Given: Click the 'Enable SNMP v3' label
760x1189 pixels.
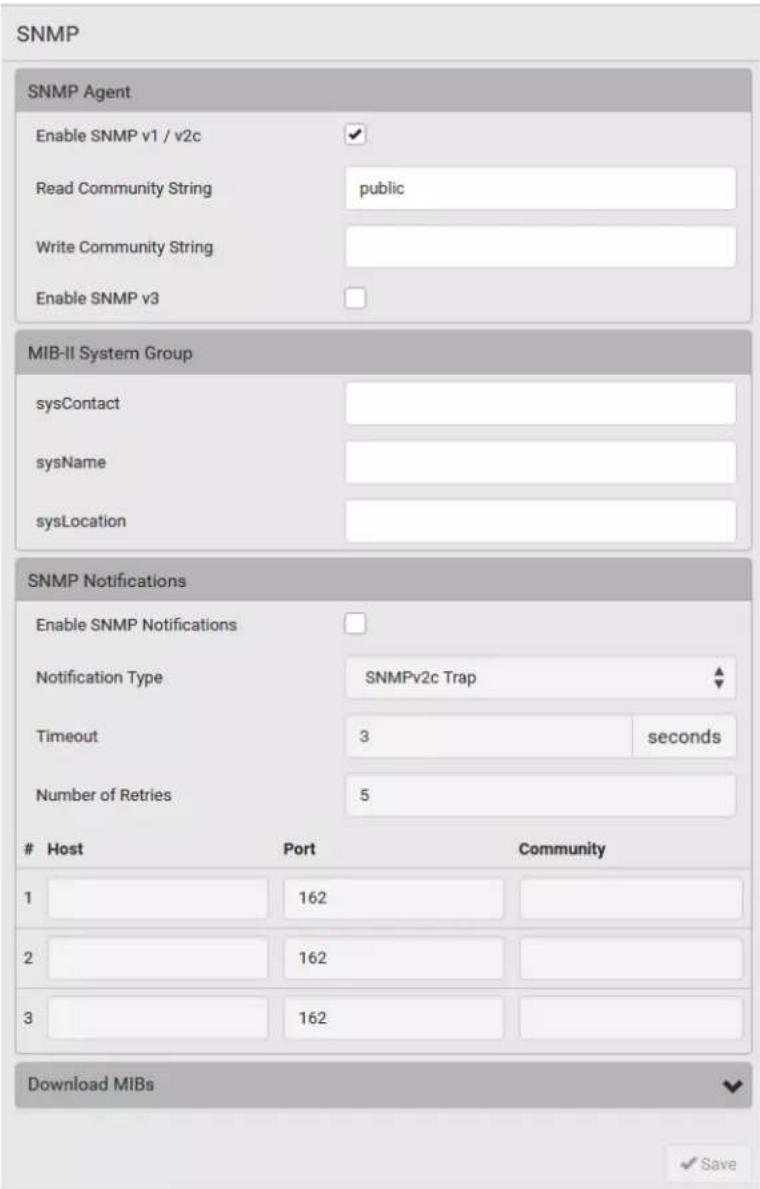Looking at the screenshot, I should 98,298.
